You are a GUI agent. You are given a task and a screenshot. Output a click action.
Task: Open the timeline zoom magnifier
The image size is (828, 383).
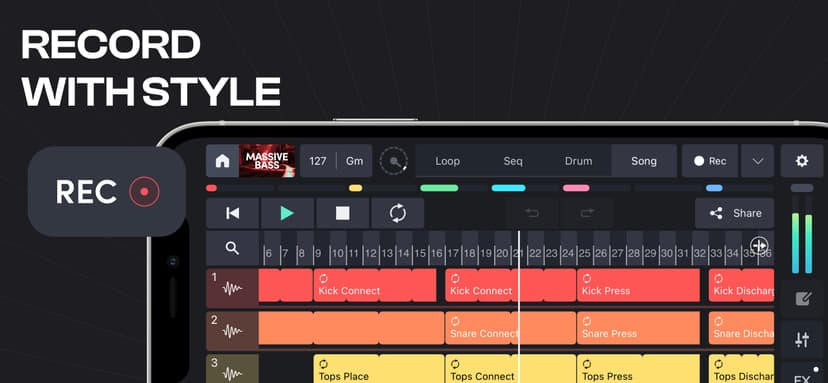pos(232,248)
